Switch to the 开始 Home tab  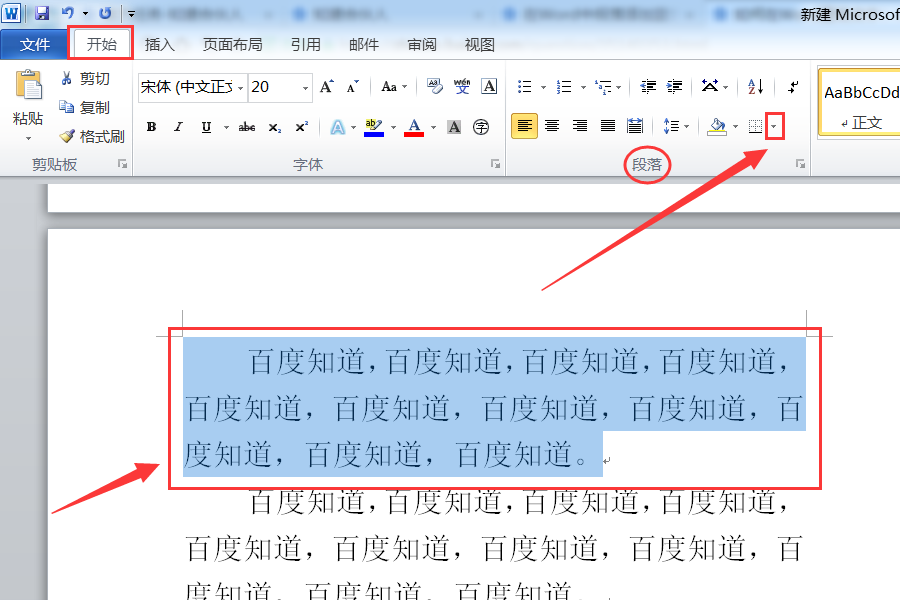click(x=102, y=44)
